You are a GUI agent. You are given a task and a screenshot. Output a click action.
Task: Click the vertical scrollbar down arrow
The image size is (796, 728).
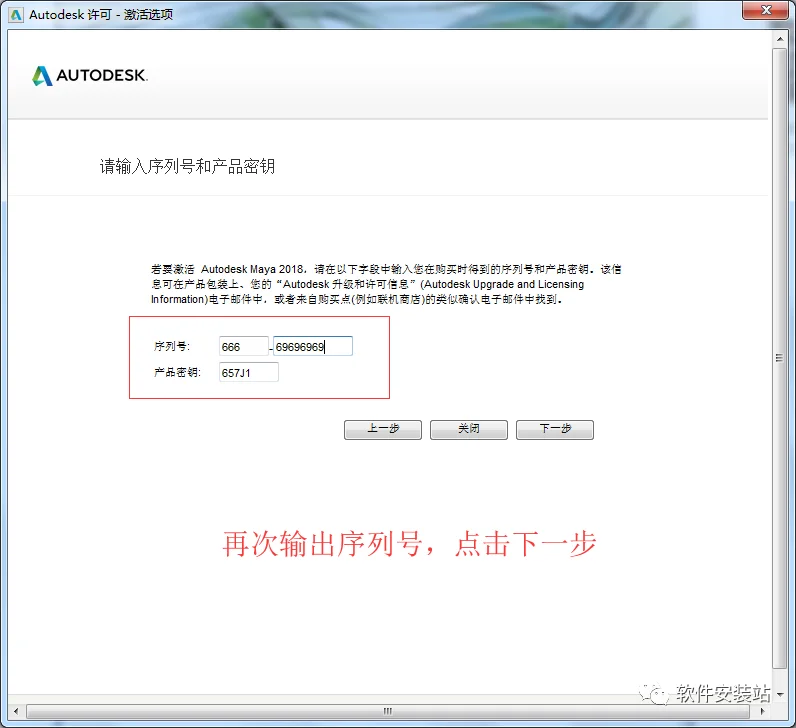click(x=780, y=694)
